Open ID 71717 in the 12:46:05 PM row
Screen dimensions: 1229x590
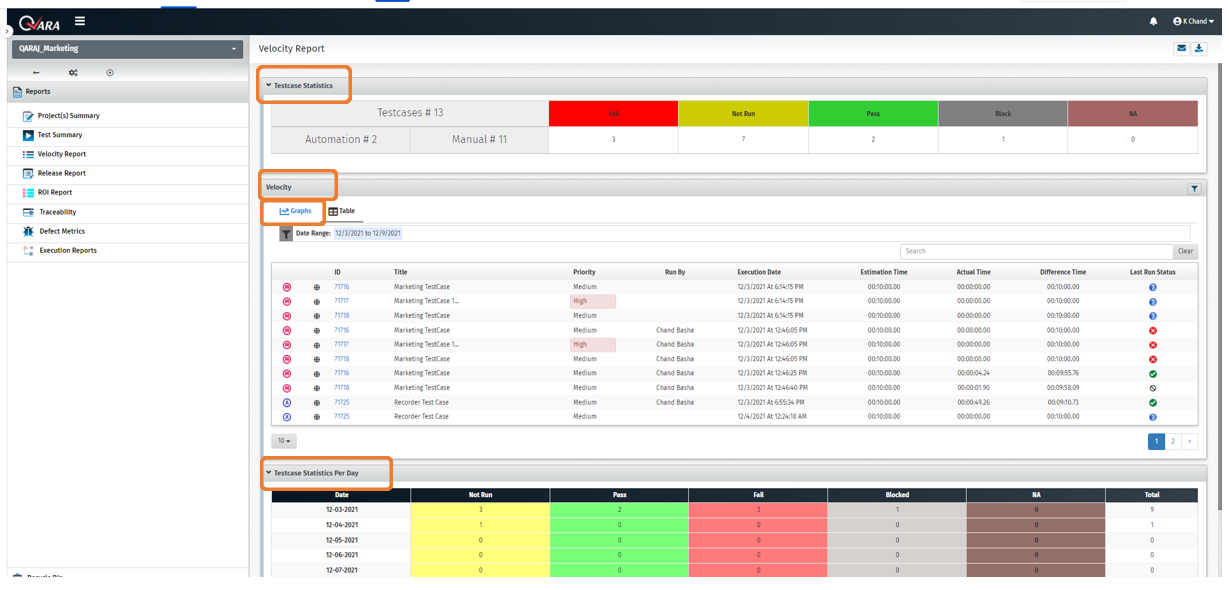click(341, 344)
